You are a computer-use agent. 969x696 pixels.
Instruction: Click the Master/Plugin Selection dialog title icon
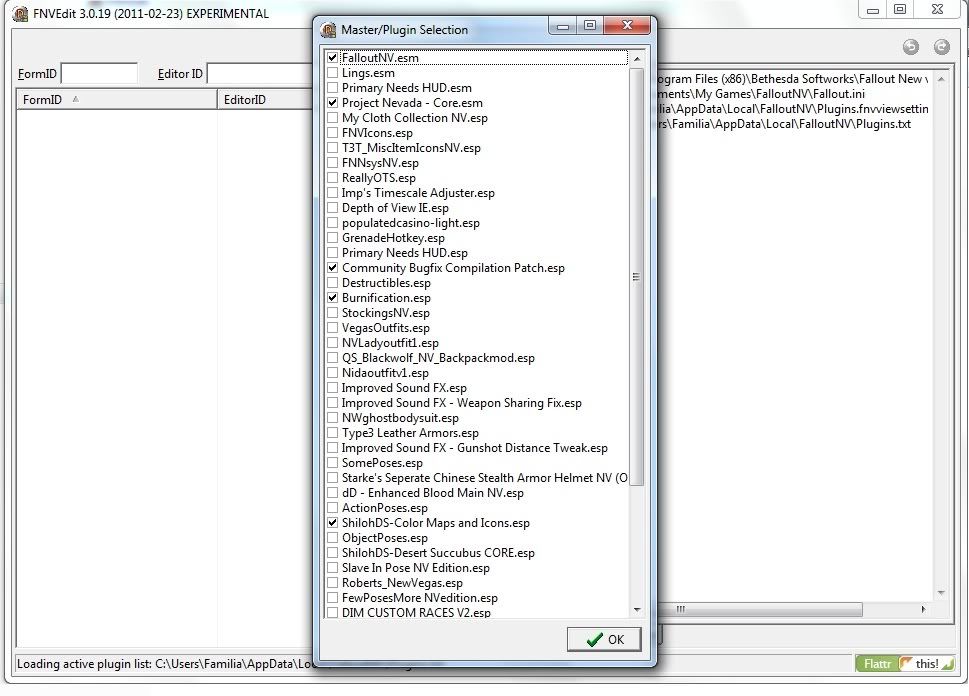click(329, 29)
